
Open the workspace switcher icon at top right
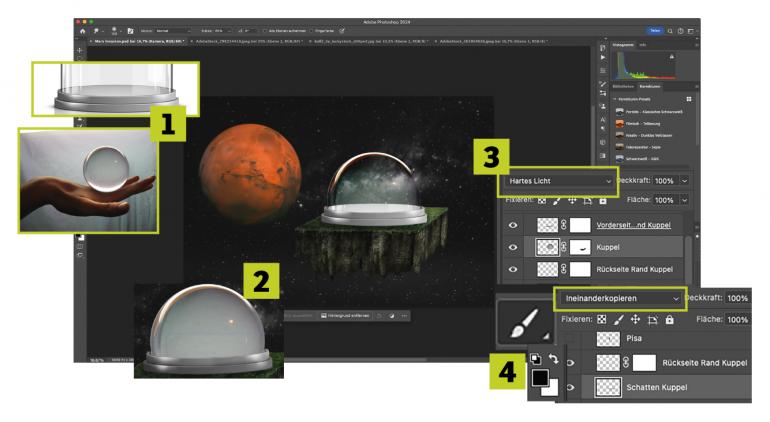691,31
